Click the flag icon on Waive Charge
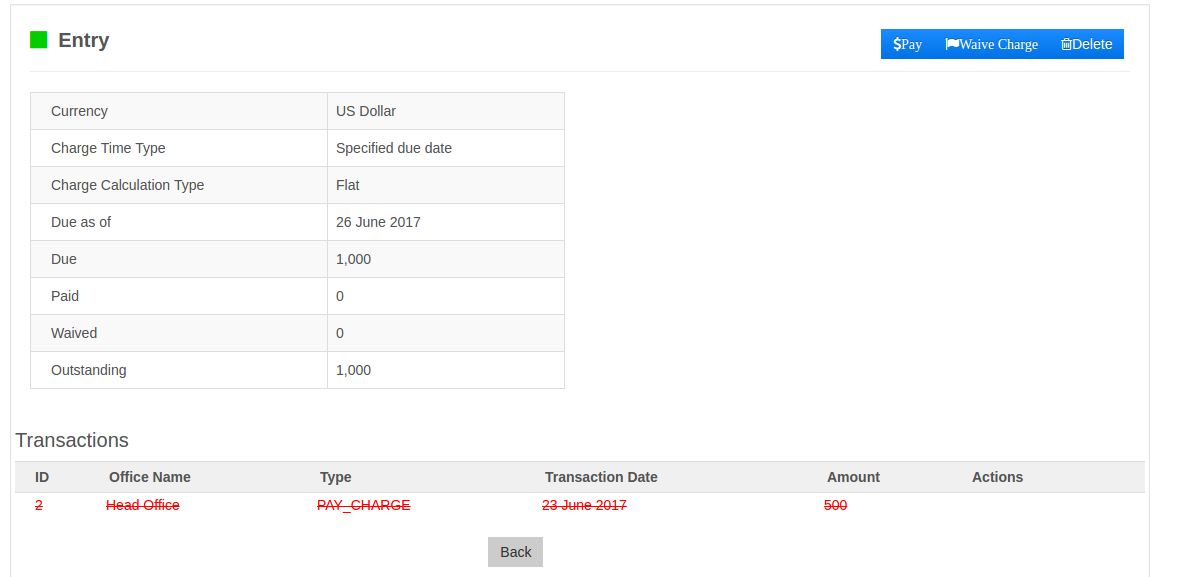This screenshot has height=577, width=1184. click(x=951, y=44)
